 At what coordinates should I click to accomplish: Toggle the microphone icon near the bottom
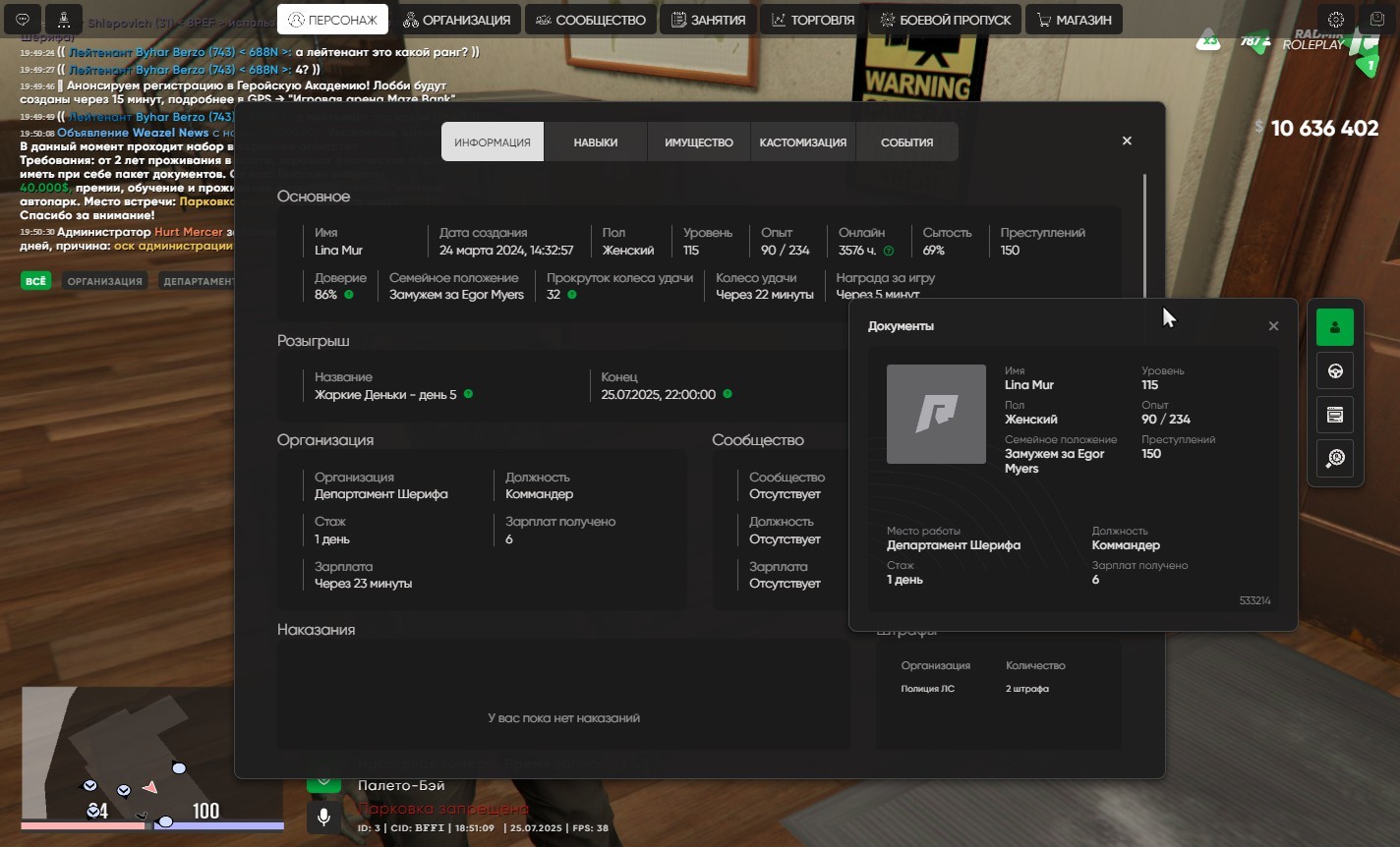tap(323, 817)
